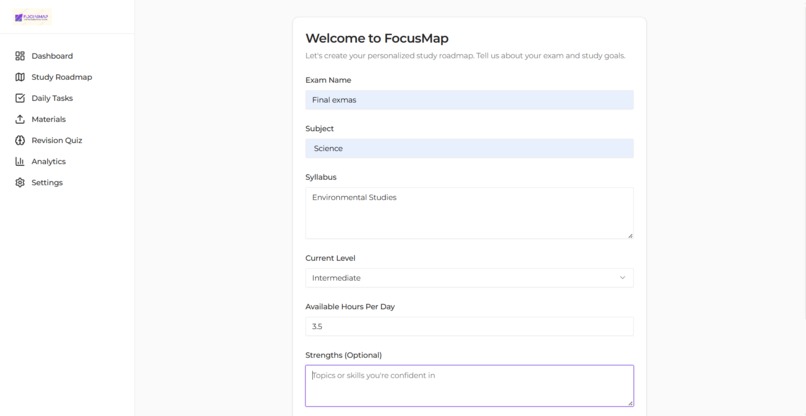Click the Revision Quiz brain icon

tap(20, 140)
